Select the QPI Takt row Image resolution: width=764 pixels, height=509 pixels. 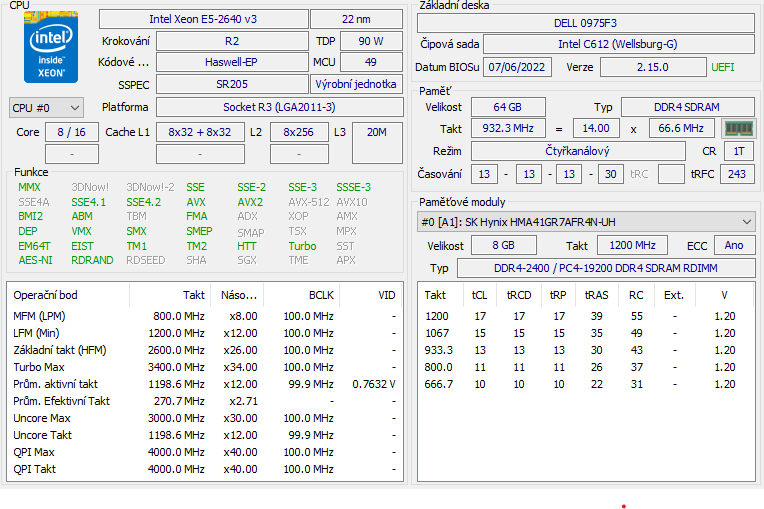[x=205, y=470]
